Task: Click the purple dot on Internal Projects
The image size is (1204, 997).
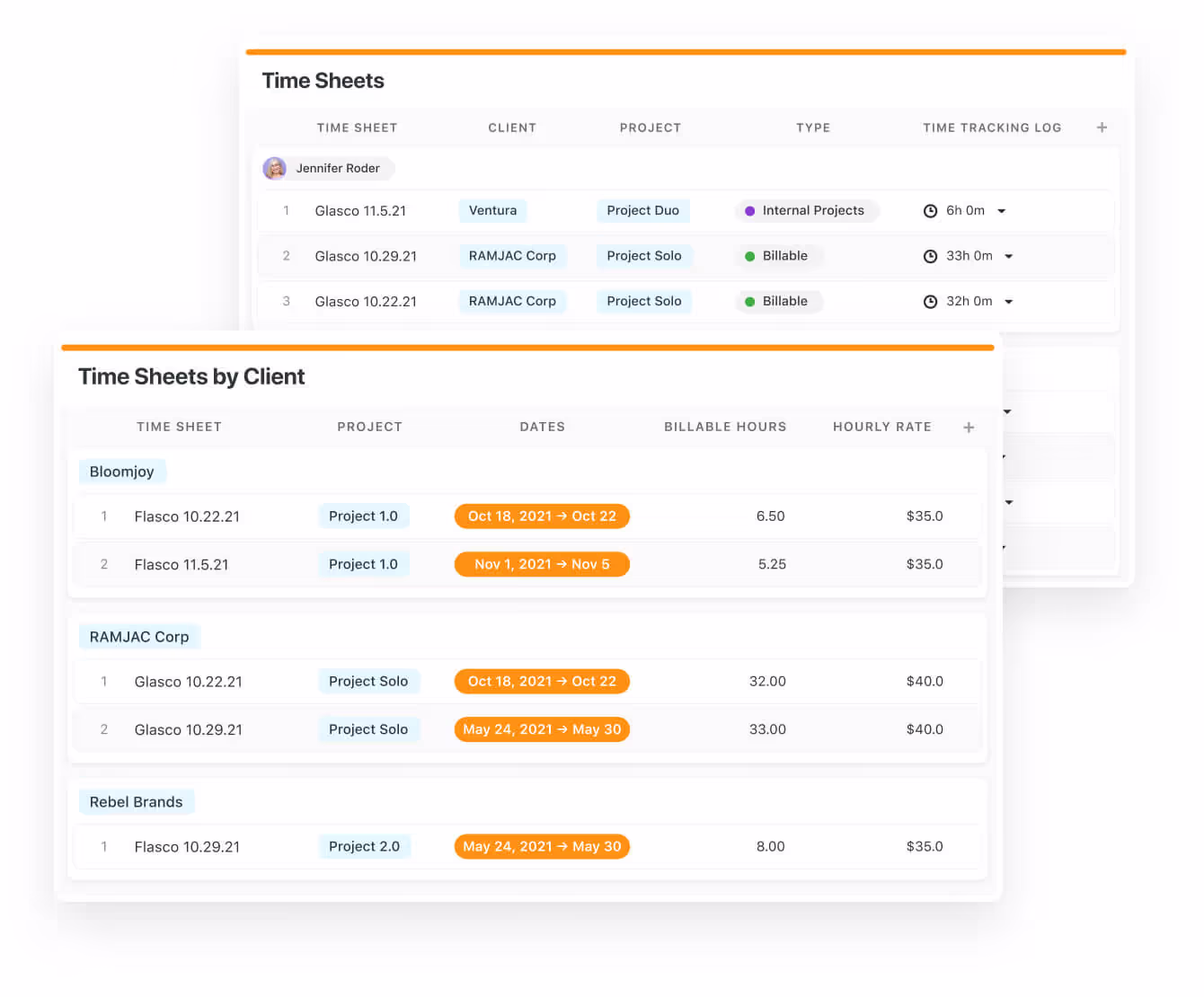Action: [749, 211]
